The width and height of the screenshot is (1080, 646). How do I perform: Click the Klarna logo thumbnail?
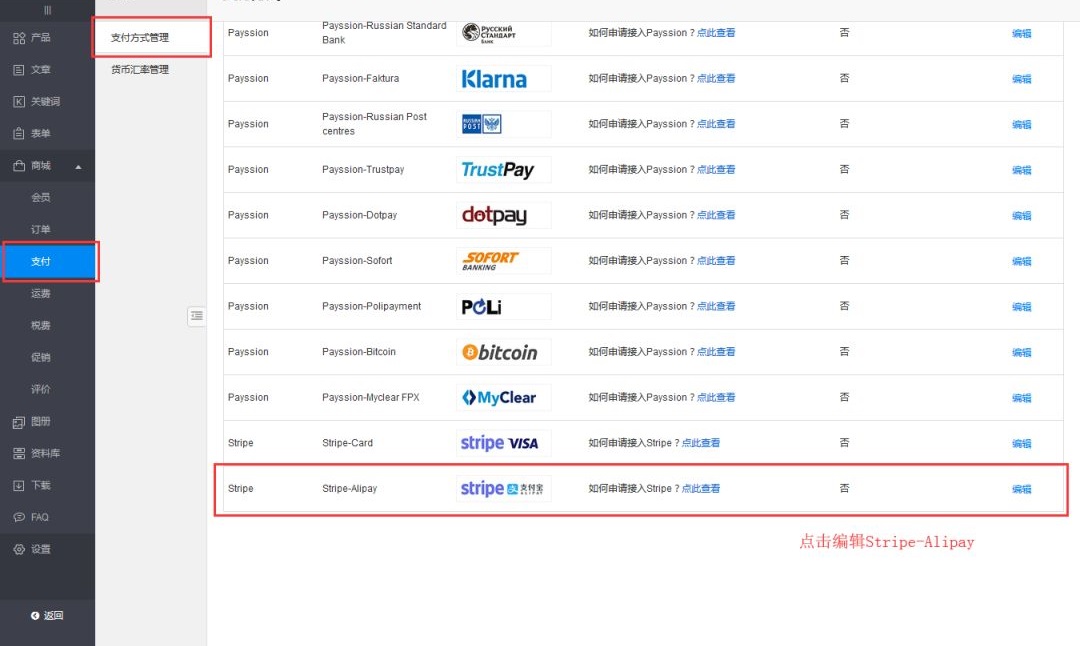[504, 79]
